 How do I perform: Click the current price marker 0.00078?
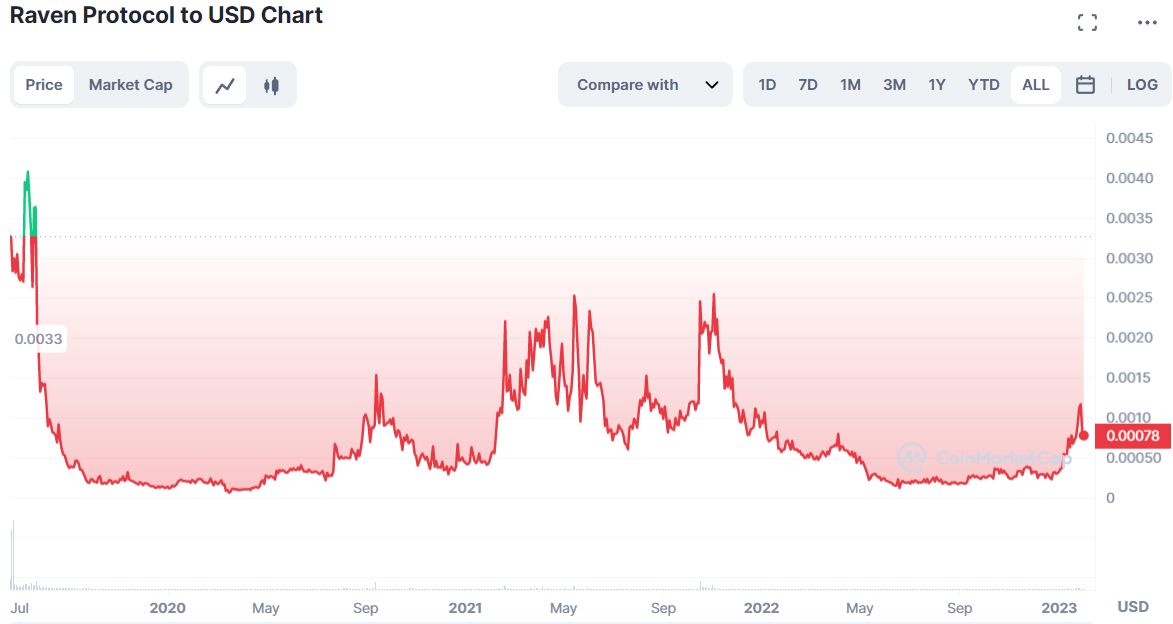(x=1132, y=436)
